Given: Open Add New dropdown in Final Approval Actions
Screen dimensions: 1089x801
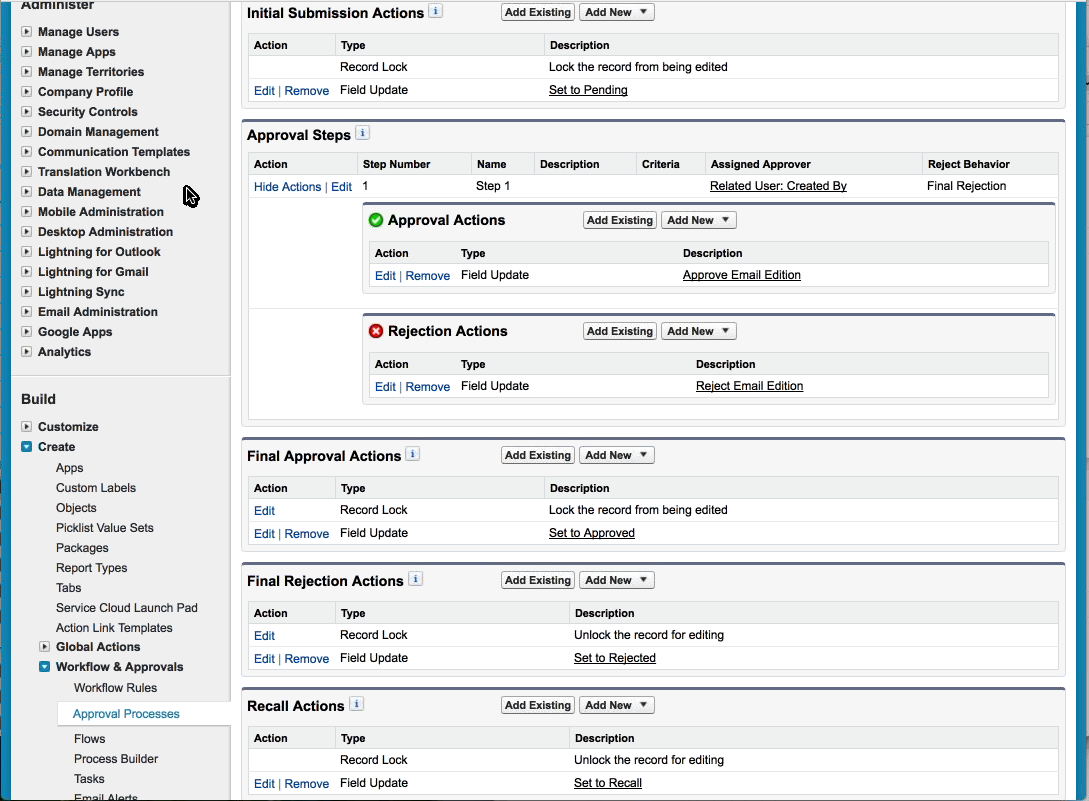Looking at the screenshot, I should [616, 455].
